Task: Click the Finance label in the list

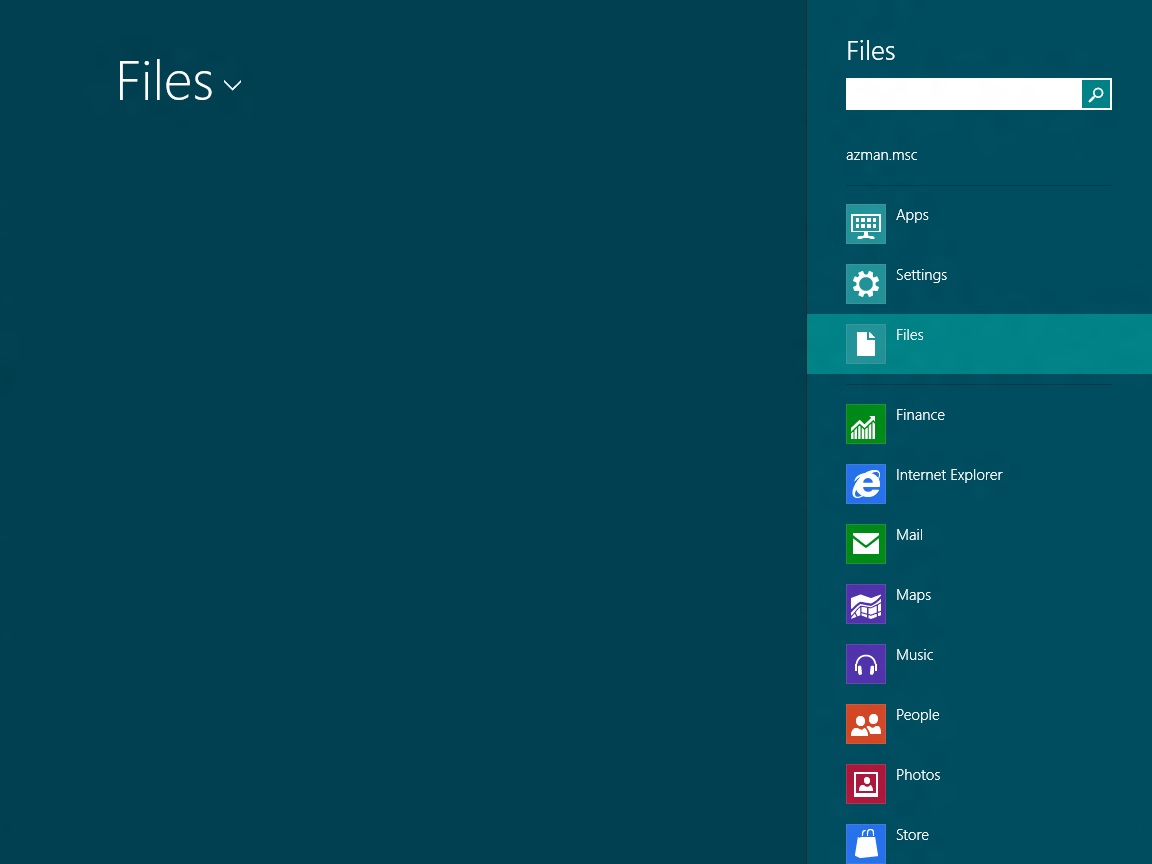Action: (x=920, y=415)
